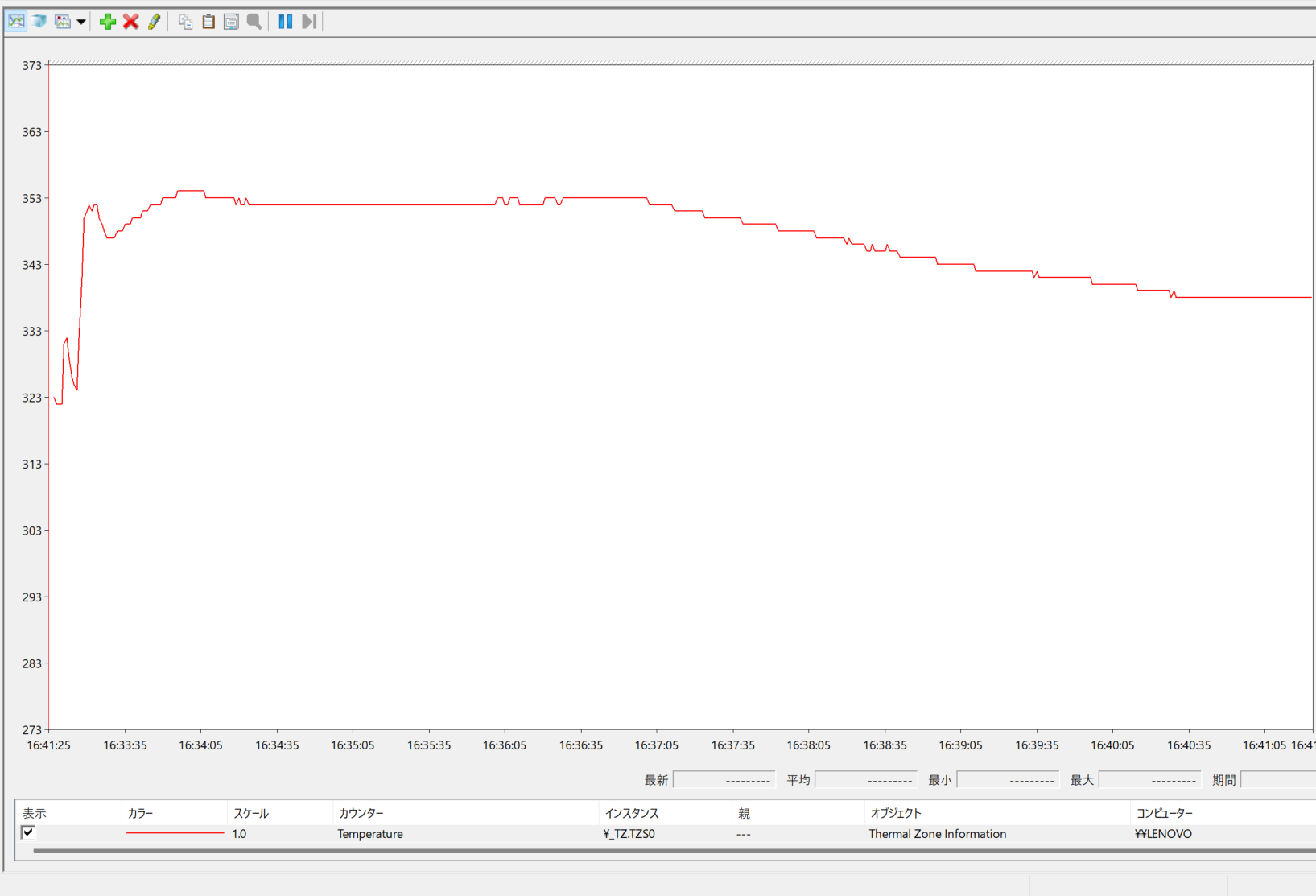Click the コンピューター column header

tap(1223, 813)
